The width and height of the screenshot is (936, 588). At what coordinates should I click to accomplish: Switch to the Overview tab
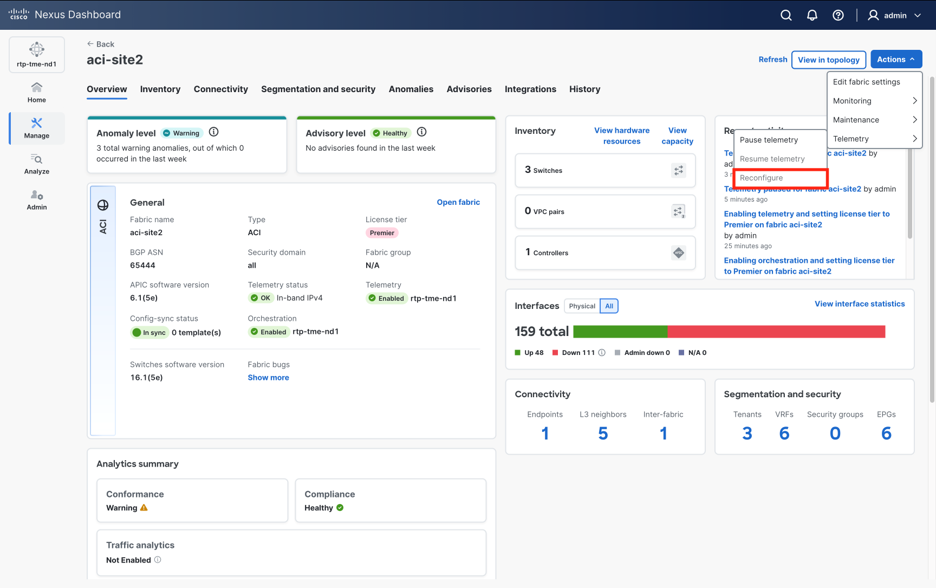107,89
